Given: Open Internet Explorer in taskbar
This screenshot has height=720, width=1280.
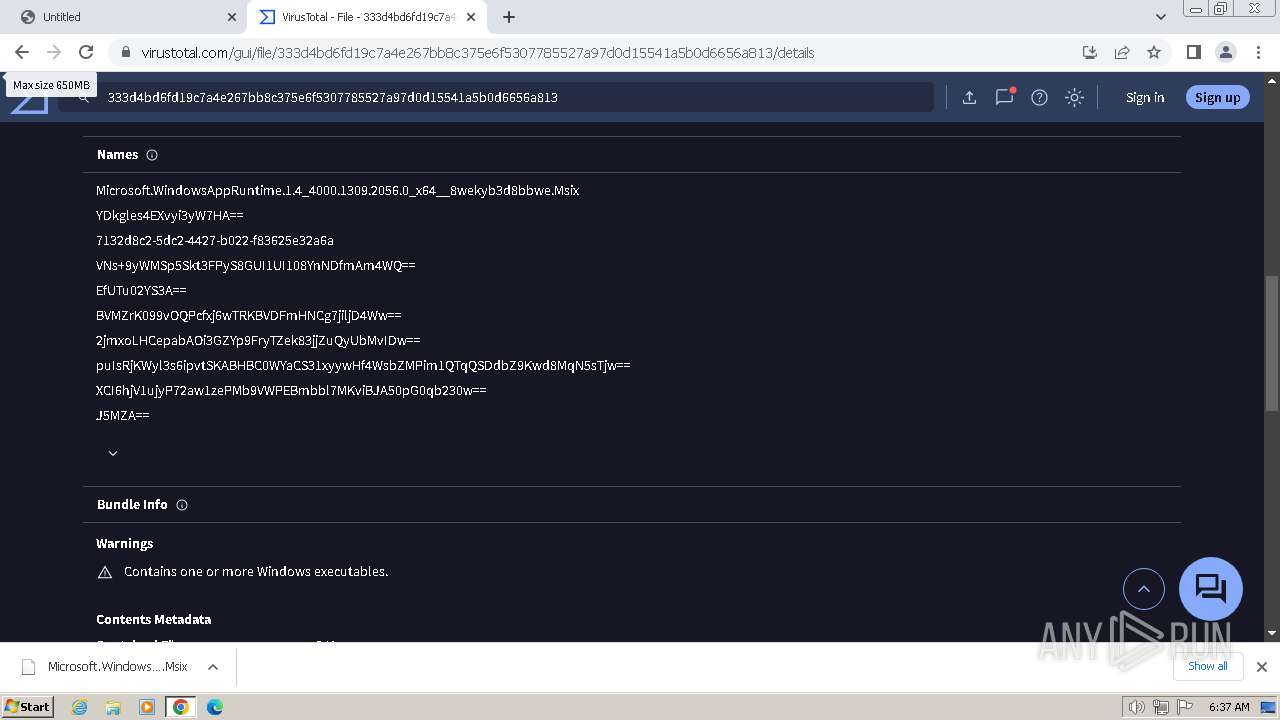Looking at the screenshot, I should click(x=79, y=707).
